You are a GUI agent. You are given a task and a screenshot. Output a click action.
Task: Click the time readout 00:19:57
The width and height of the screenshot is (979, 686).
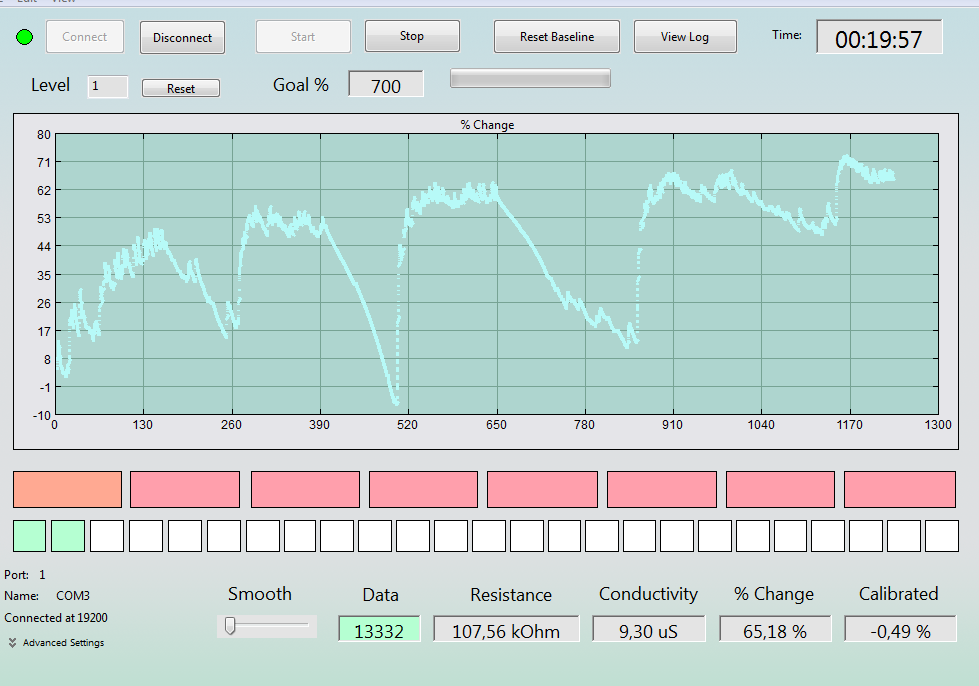879,39
